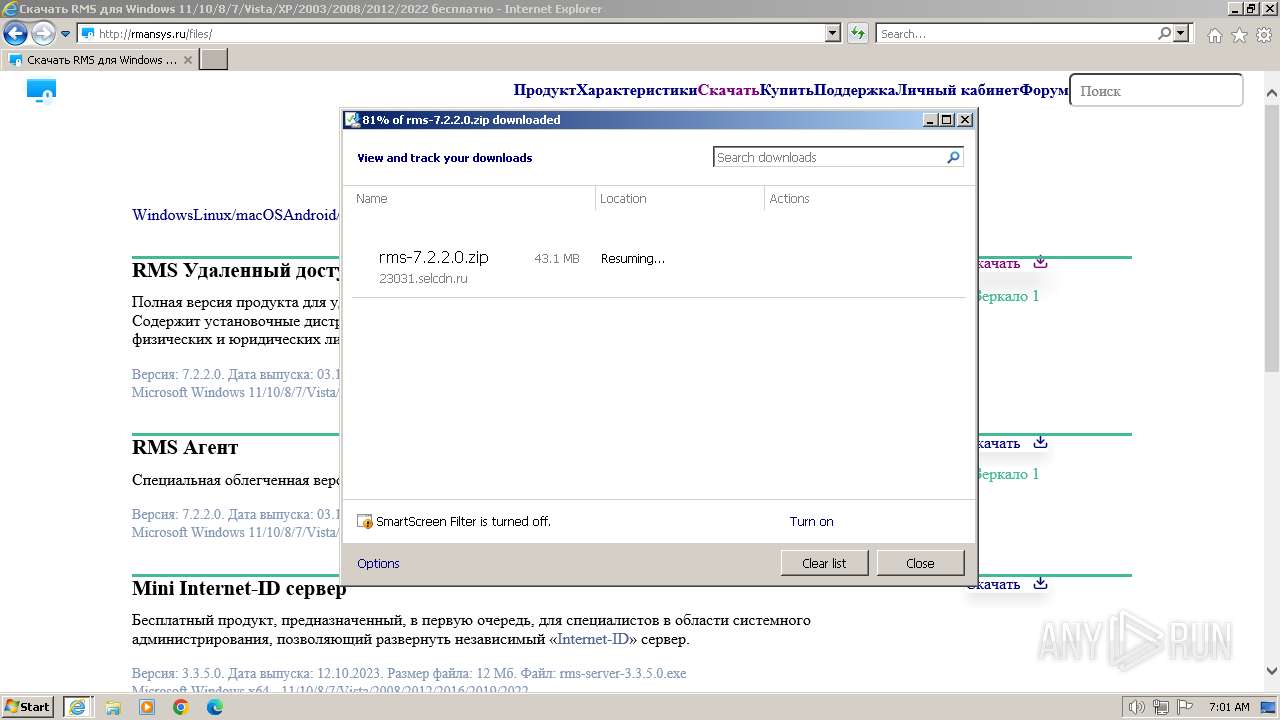Click the SmartScreen shield warning icon

365,521
